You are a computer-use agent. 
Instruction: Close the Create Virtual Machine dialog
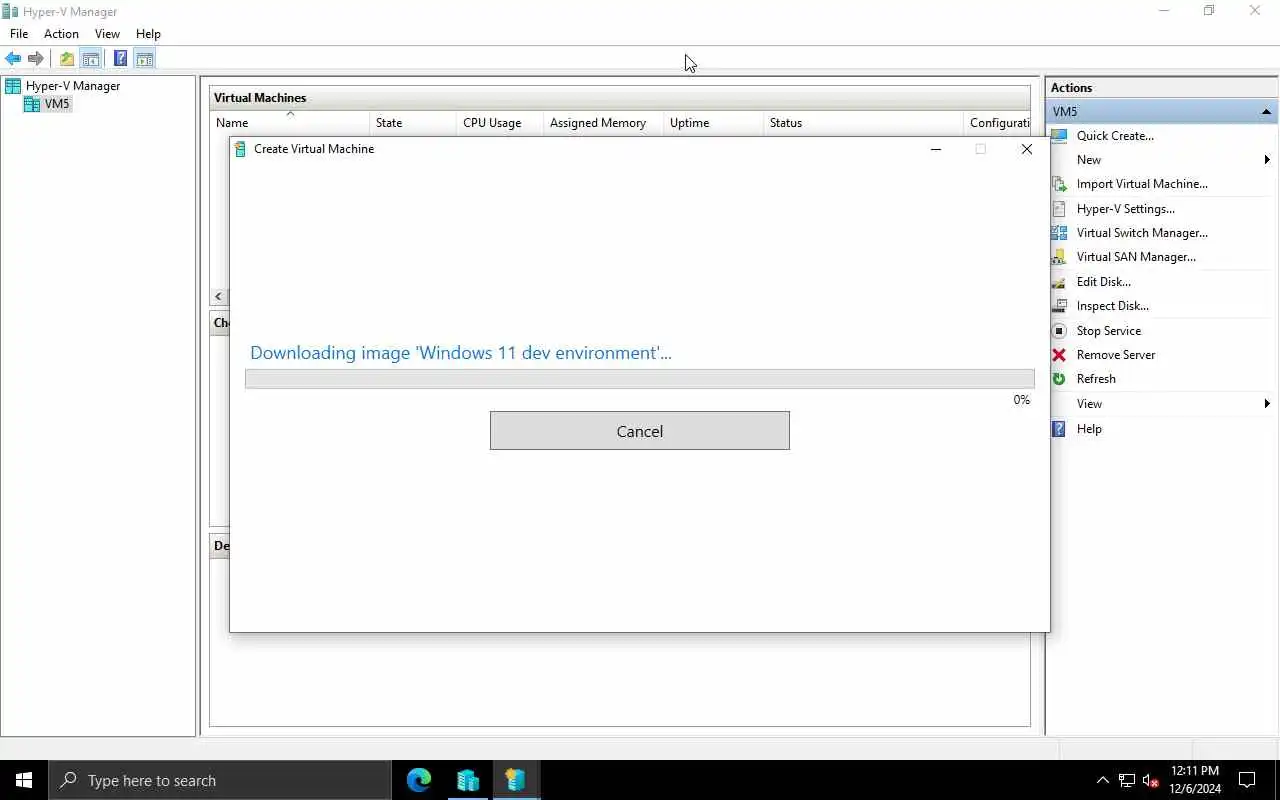[x=1027, y=149]
